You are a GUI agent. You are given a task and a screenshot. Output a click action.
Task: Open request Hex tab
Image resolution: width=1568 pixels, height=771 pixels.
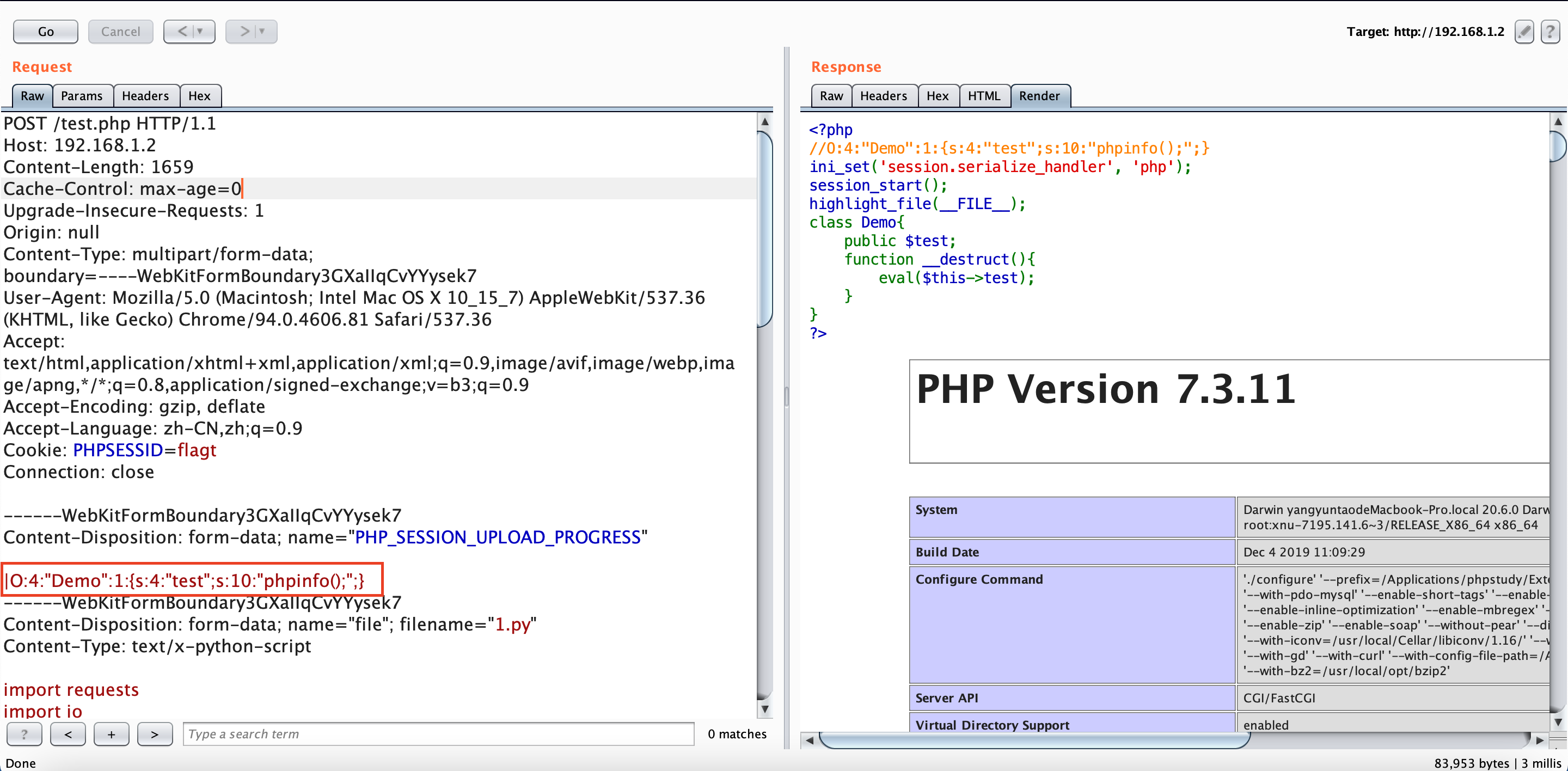(x=199, y=96)
